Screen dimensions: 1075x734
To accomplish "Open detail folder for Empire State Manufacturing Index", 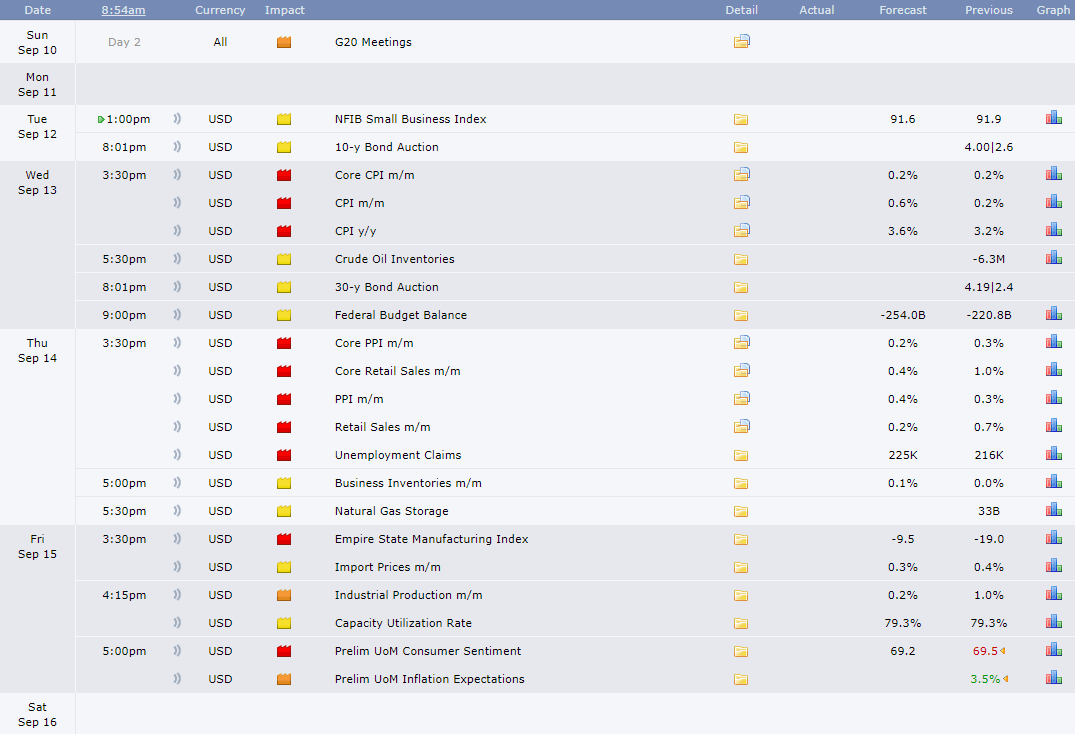I will point(740,539).
